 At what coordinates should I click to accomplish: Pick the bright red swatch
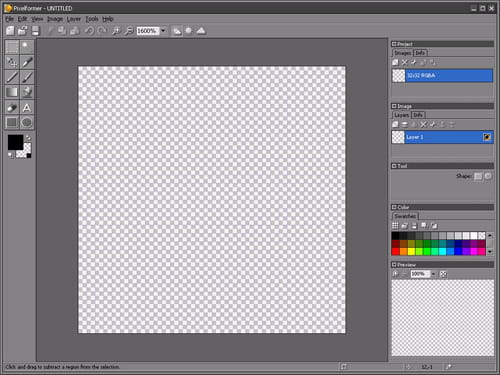(x=396, y=251)
